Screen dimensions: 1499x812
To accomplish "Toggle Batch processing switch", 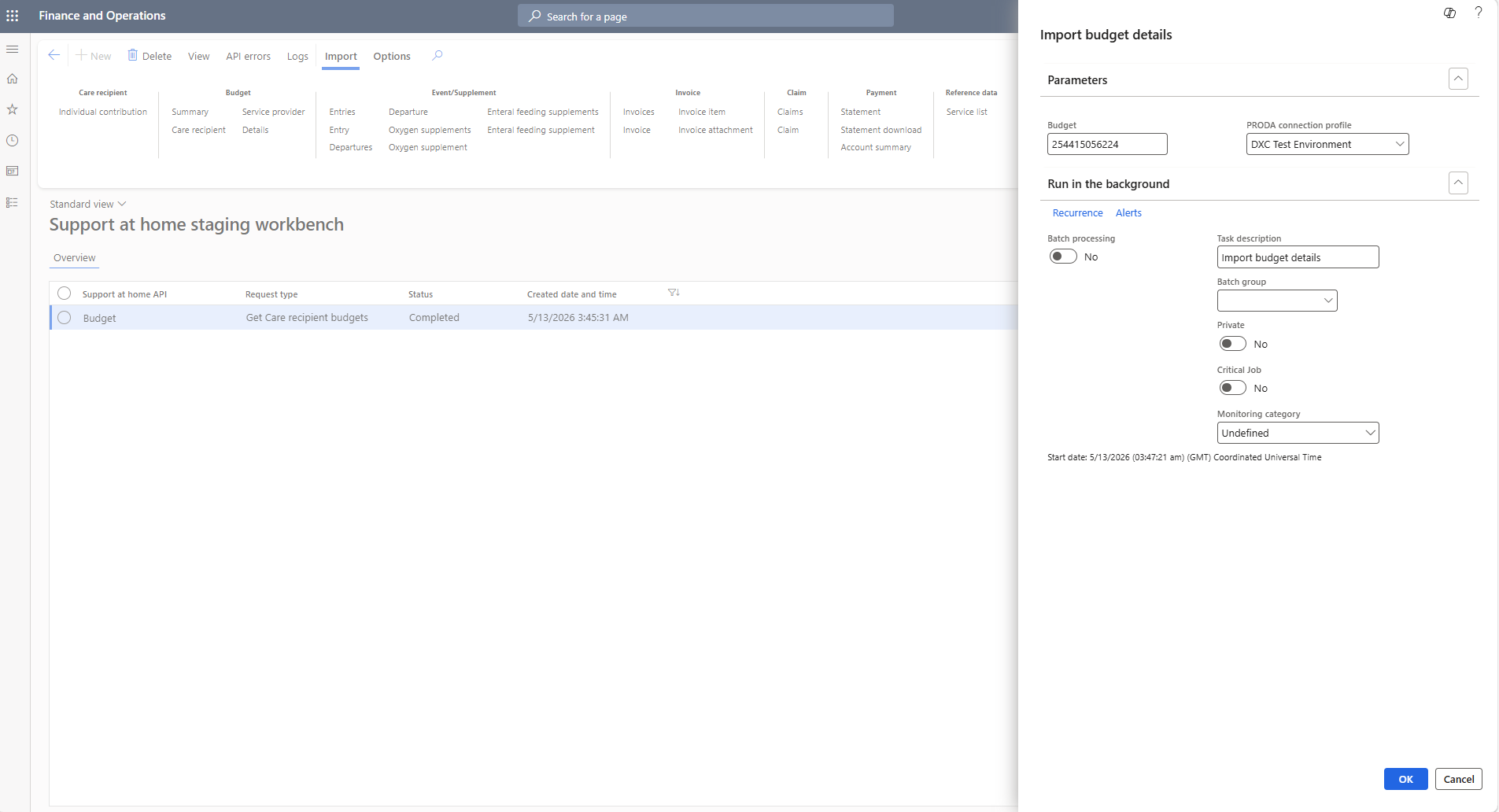I will pyautogui.click(x=1063, y=257).
